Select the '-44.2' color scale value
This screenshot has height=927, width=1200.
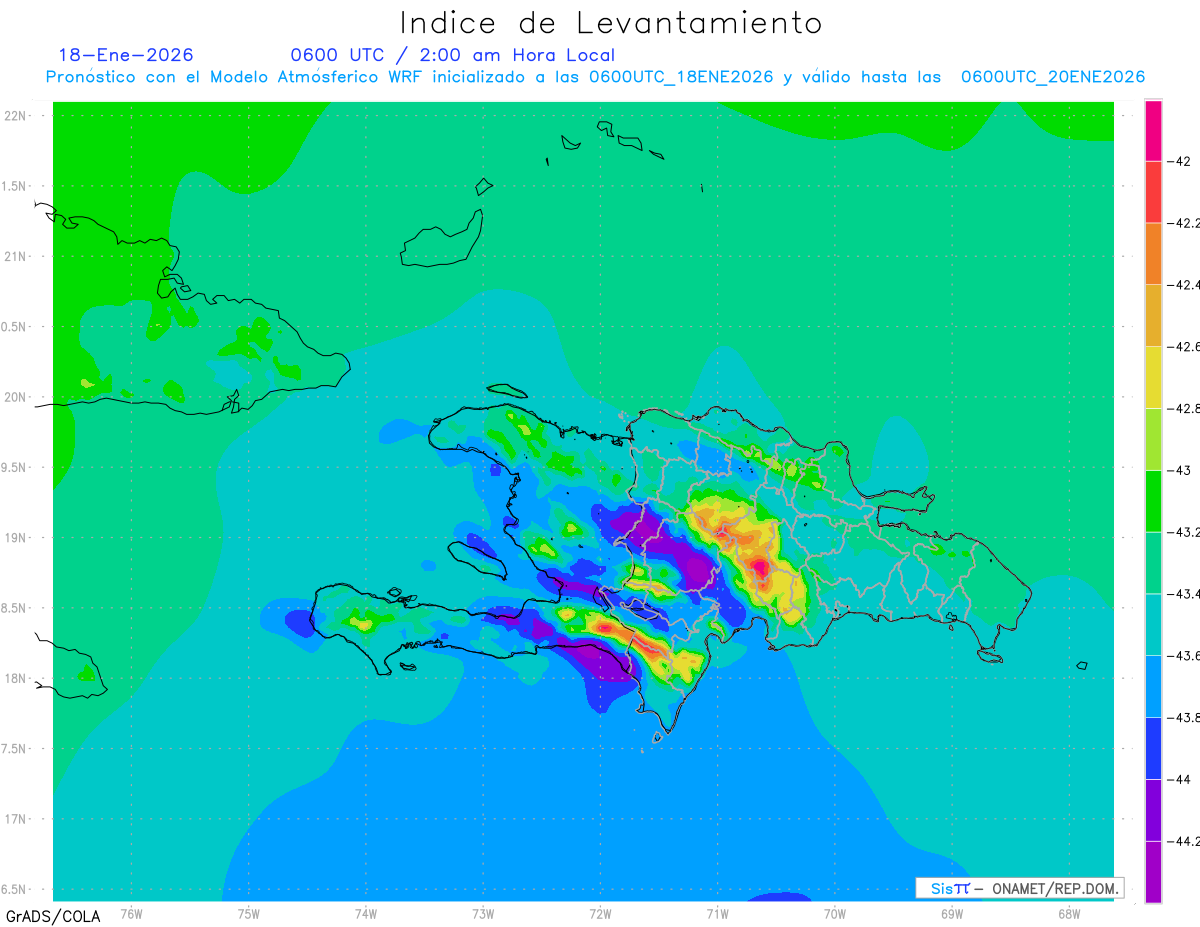click(1183, 841)
